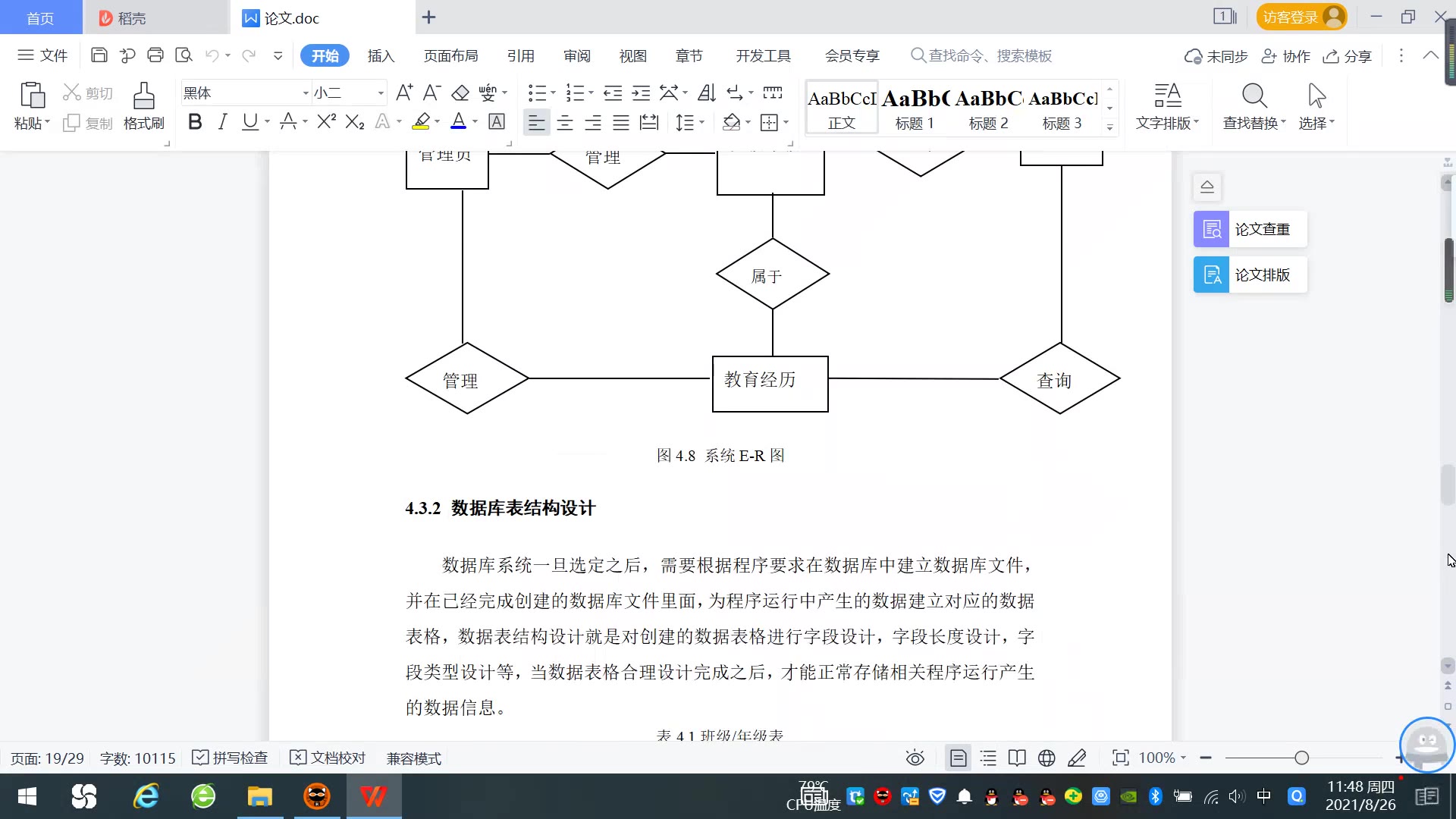Click the eye protection mode icon

915,758
